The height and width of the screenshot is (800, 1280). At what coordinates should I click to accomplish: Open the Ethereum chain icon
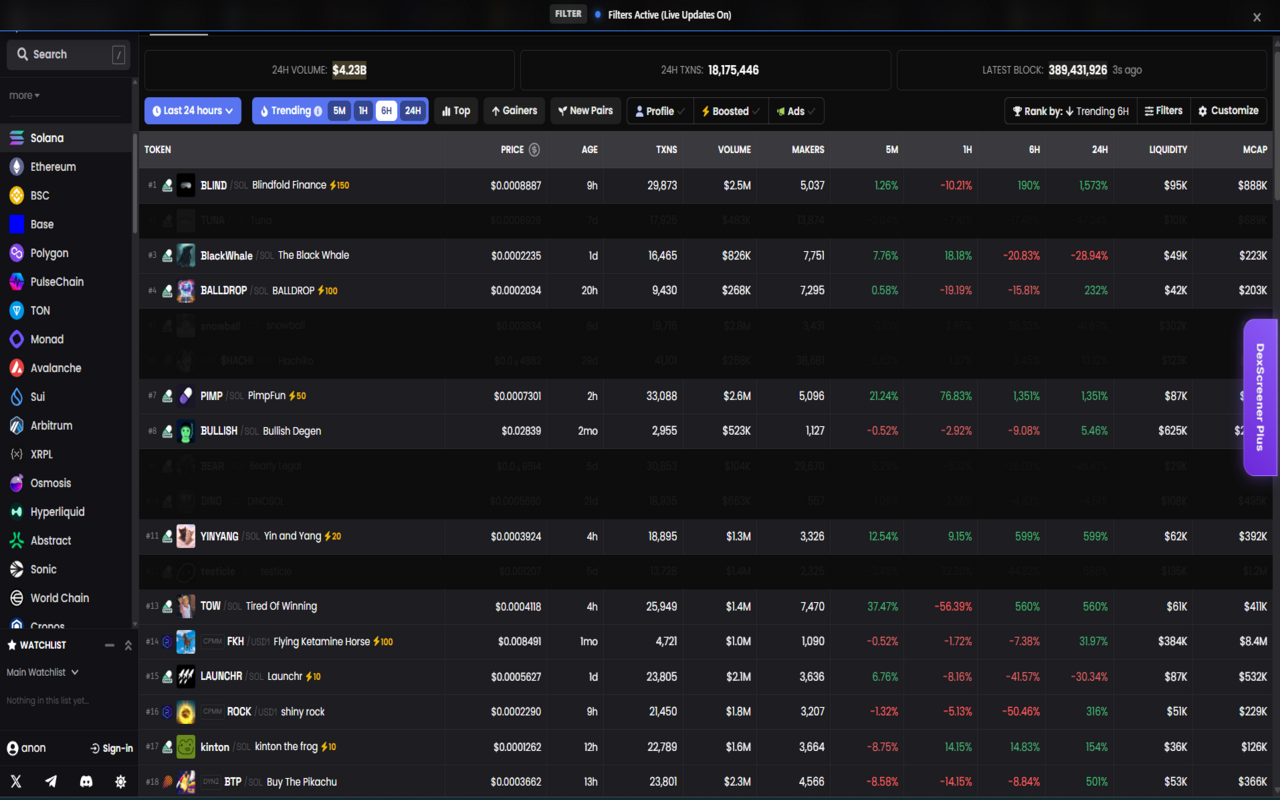(x=16, y=167)
